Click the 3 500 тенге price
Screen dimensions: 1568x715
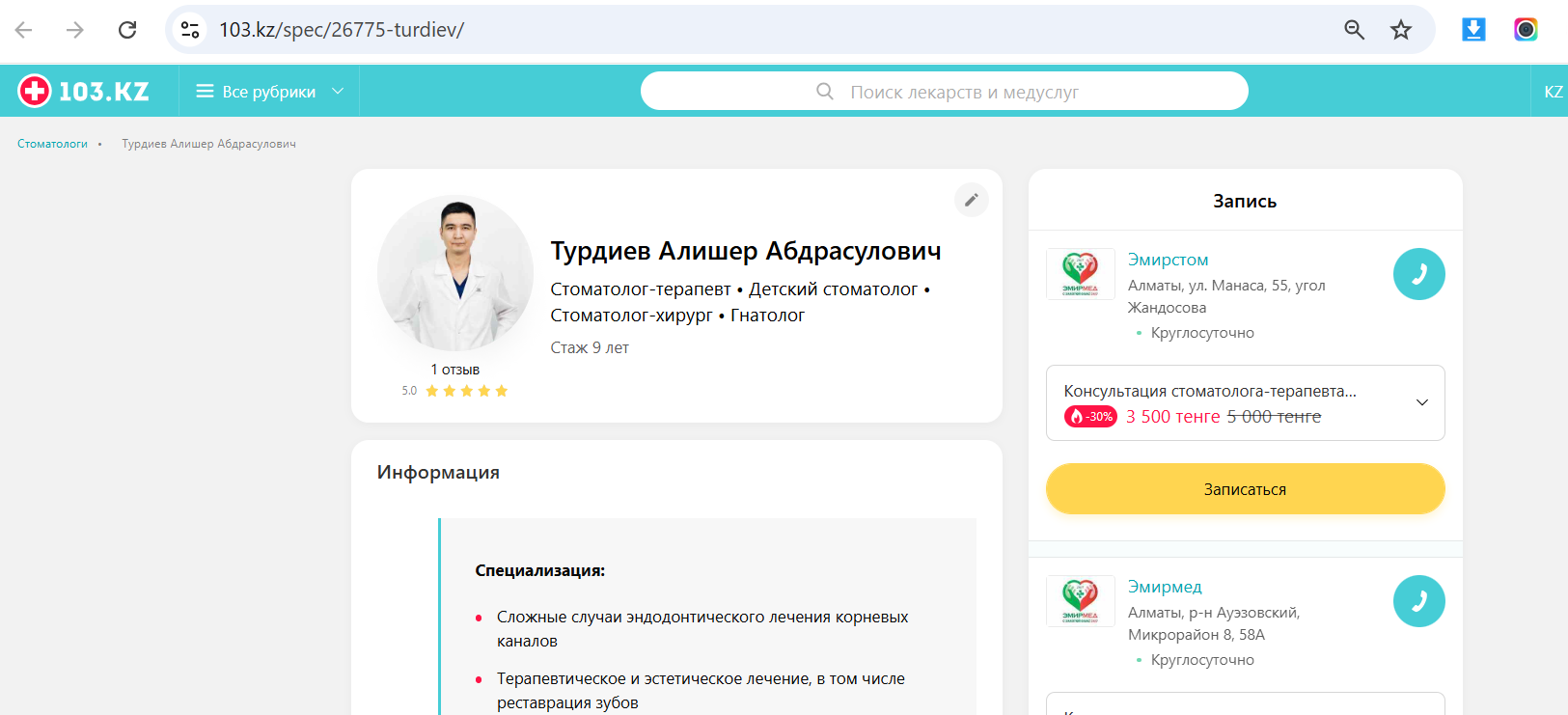pyautogui.click(x=1173, y=417)
